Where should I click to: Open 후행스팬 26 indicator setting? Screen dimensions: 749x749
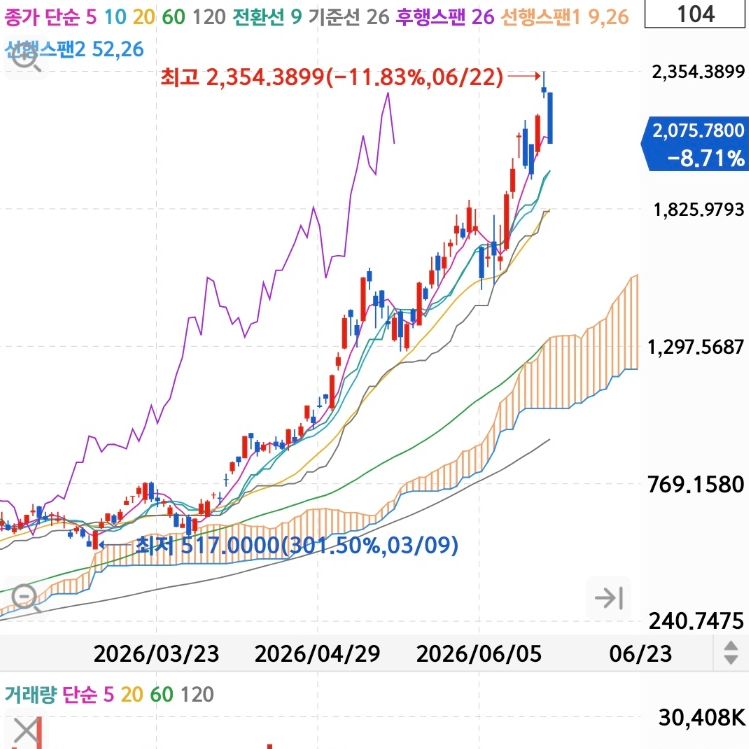445,17
